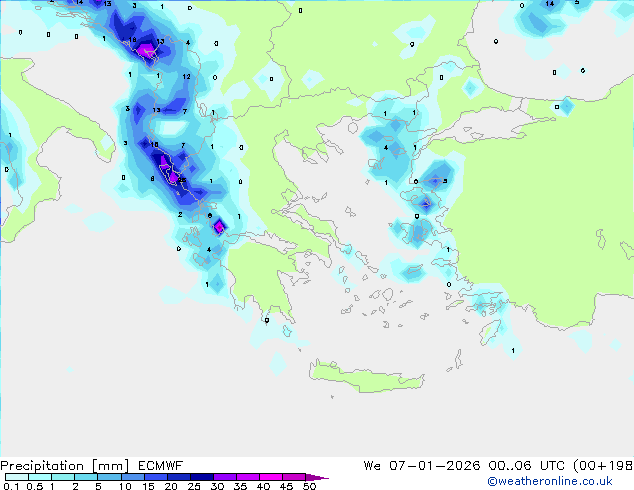Click the weatheronline.co.uk copyright link
Screen dimensions: 634x490
(x=550, y=481)
